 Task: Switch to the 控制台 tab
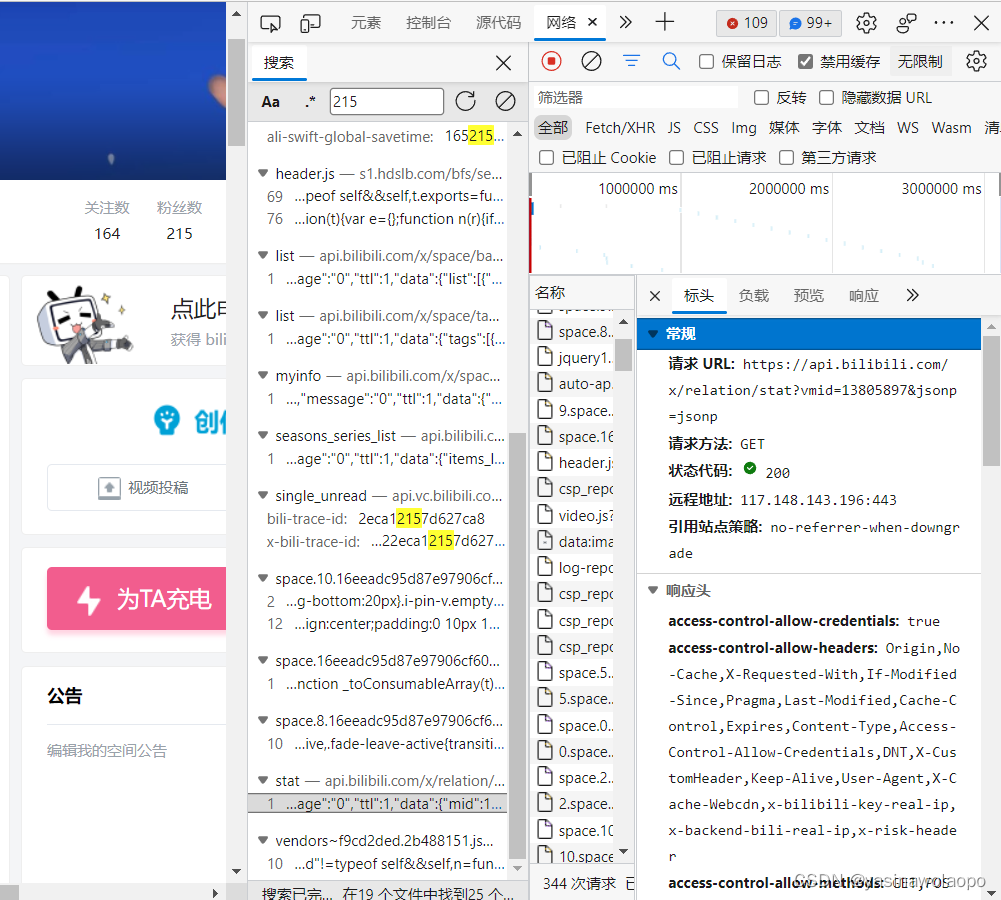pos(428,23)
